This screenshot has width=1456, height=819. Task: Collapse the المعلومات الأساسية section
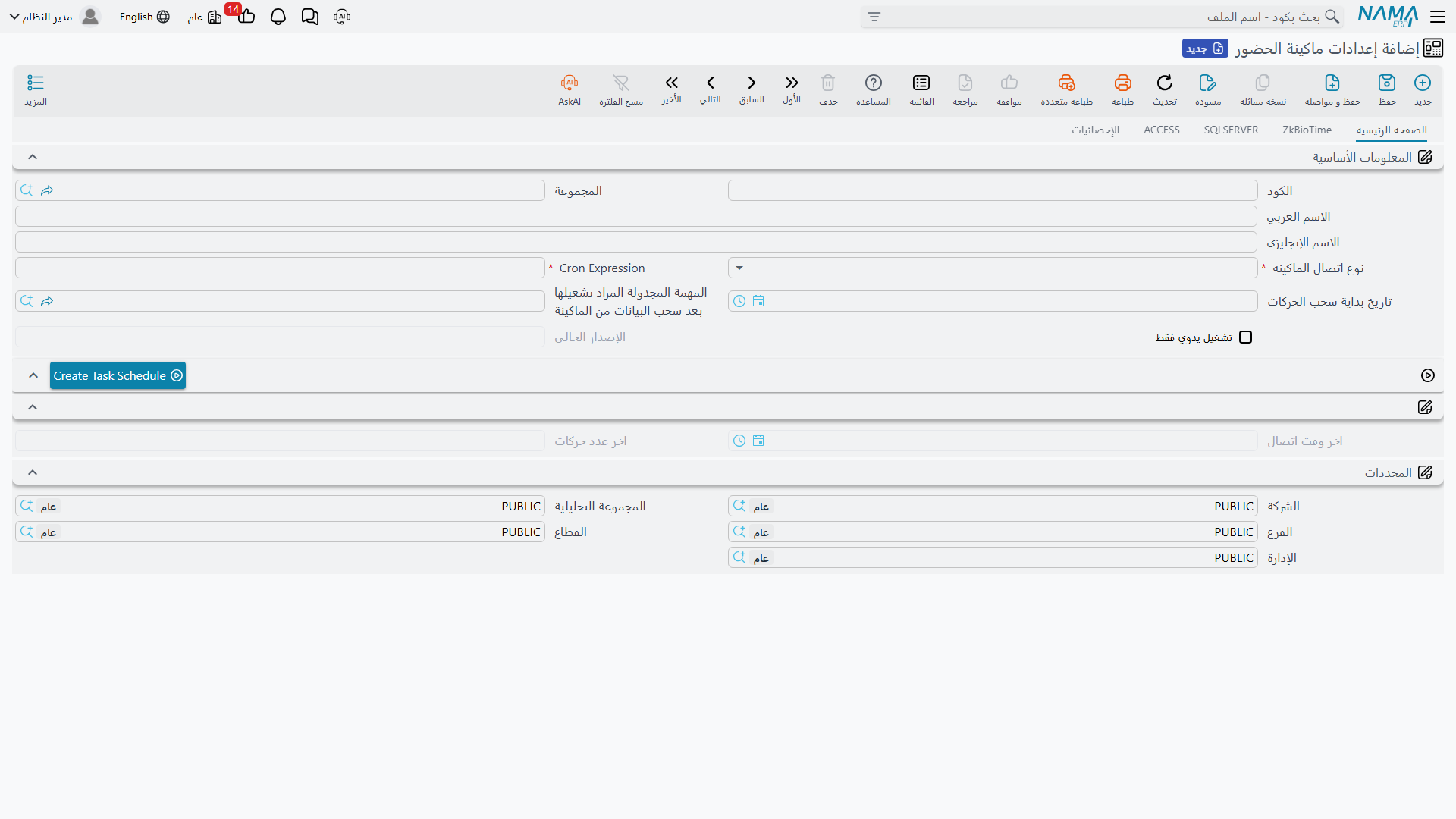33,157
